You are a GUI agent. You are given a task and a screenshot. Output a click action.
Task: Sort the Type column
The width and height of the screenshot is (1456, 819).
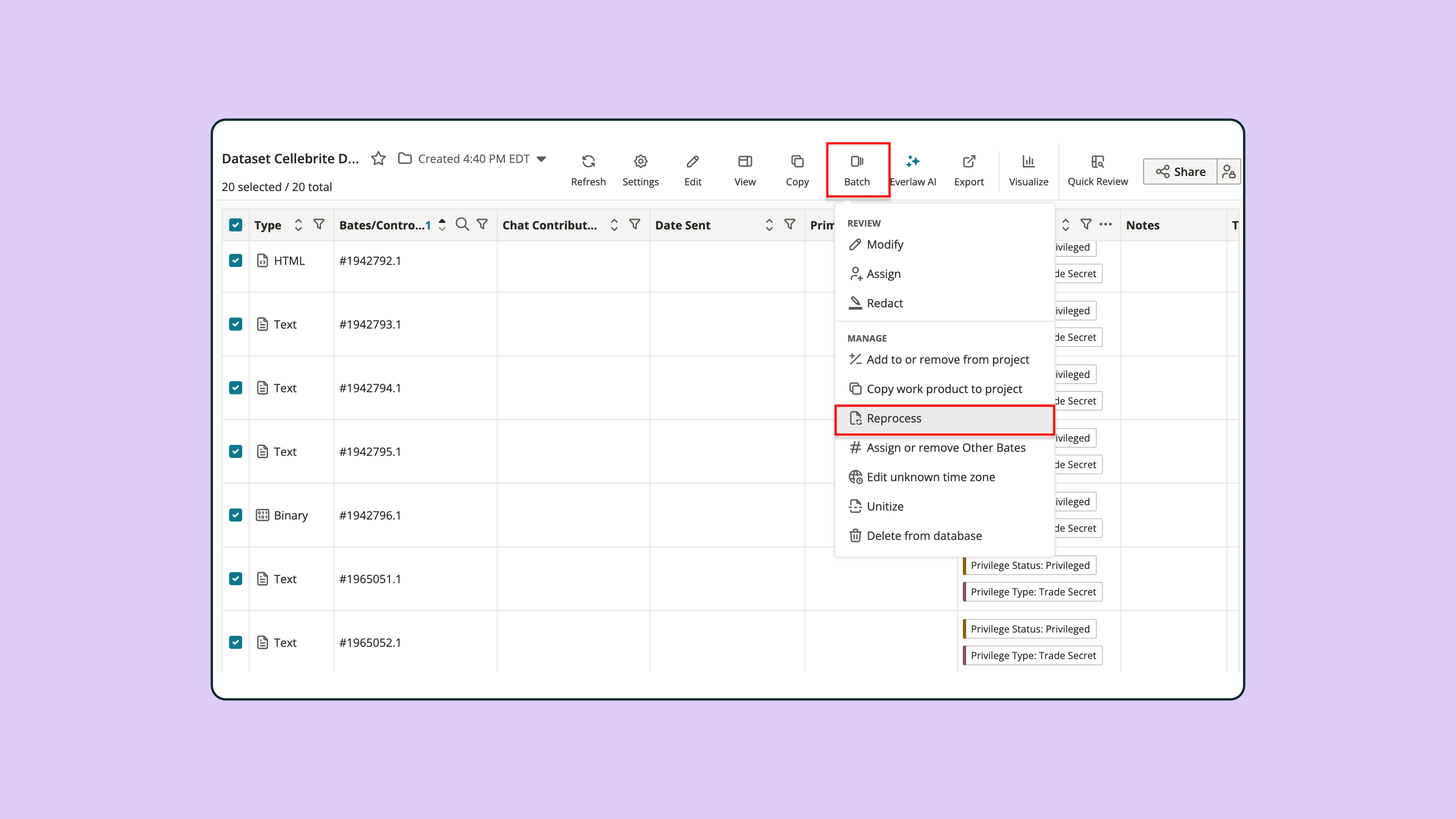(299, 225)
